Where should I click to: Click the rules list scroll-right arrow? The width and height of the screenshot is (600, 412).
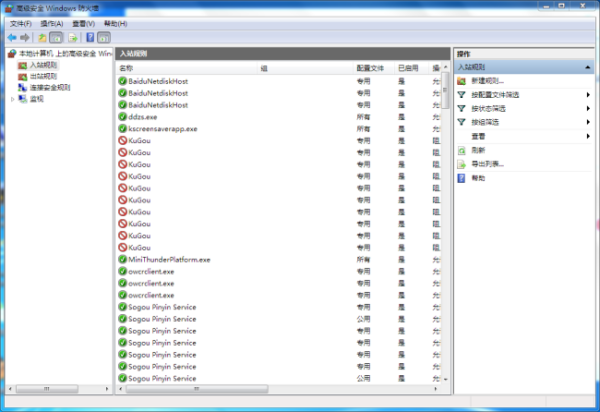point(435,389)
